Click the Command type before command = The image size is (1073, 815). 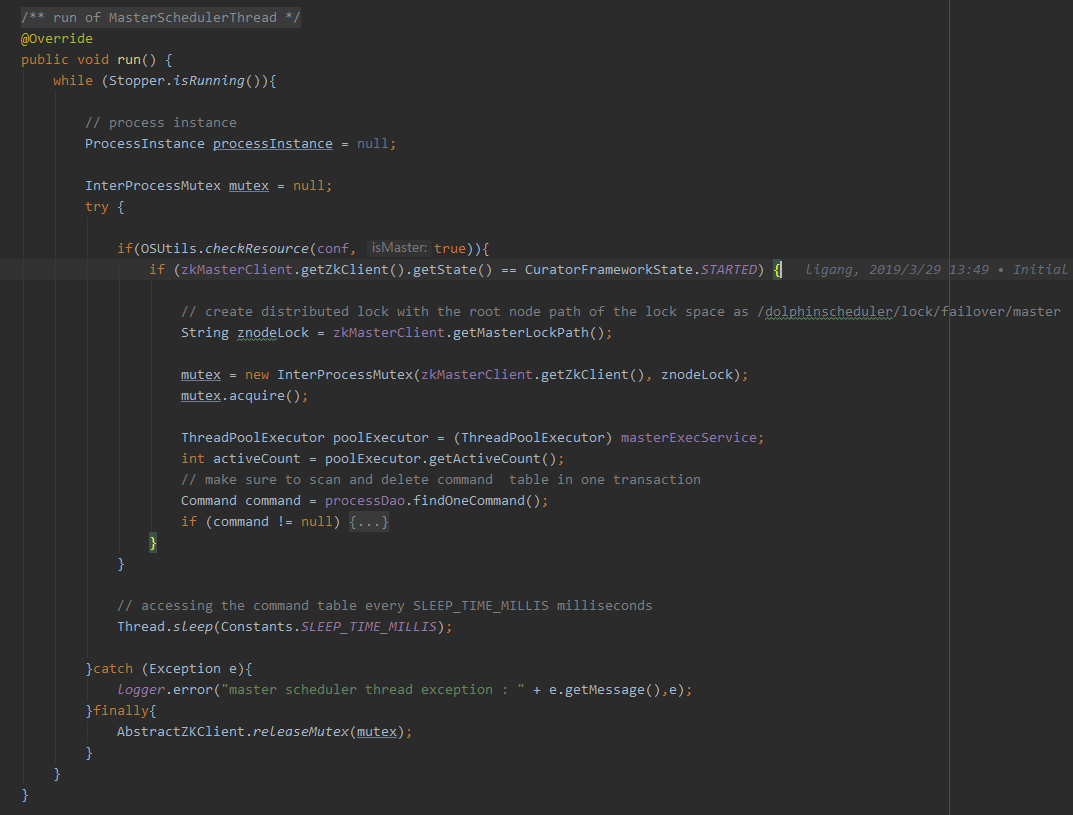point(209,500)
